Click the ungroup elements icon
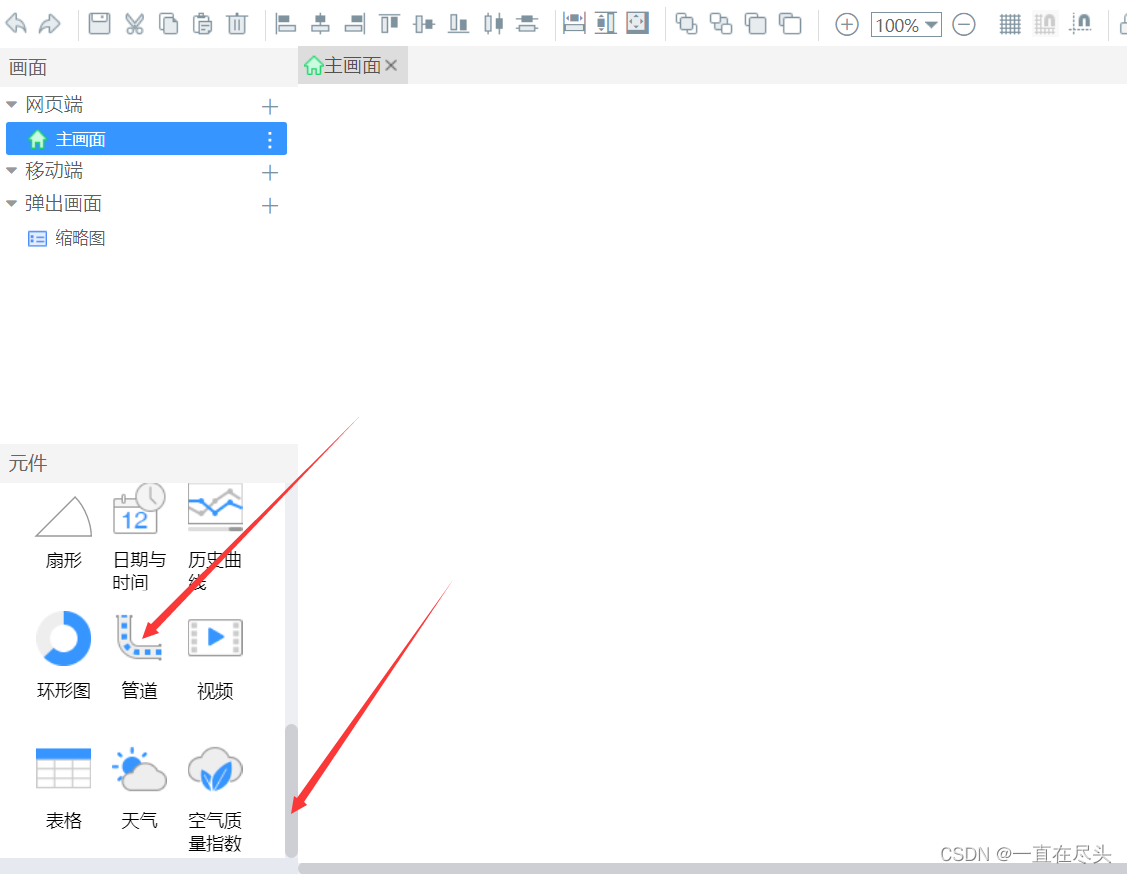Screen dimensions: 1127x874 [x=721, y=24]
